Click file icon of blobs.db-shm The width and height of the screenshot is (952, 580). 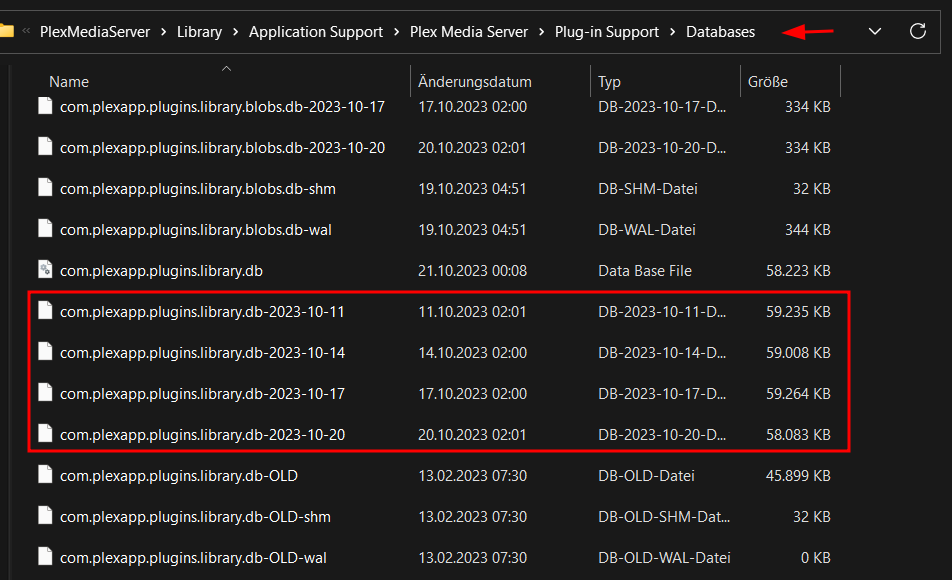point(45,188)
